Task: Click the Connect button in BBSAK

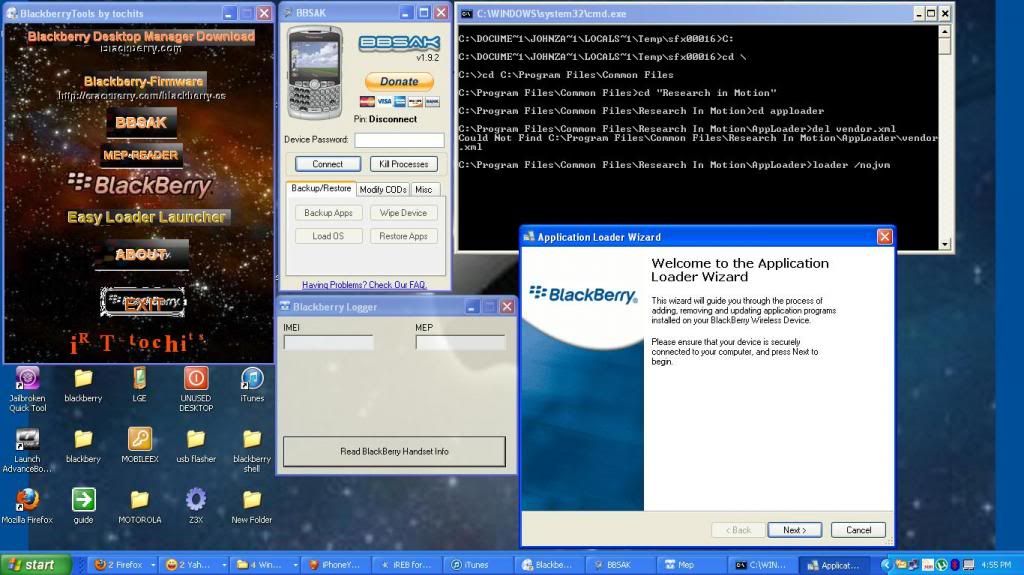Action: (x=327, y=164)
